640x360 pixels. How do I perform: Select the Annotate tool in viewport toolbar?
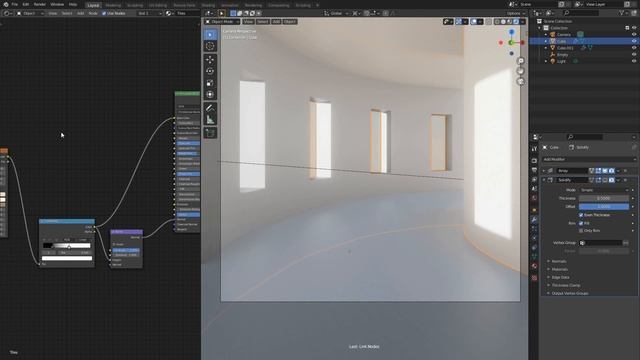point(210,108)
